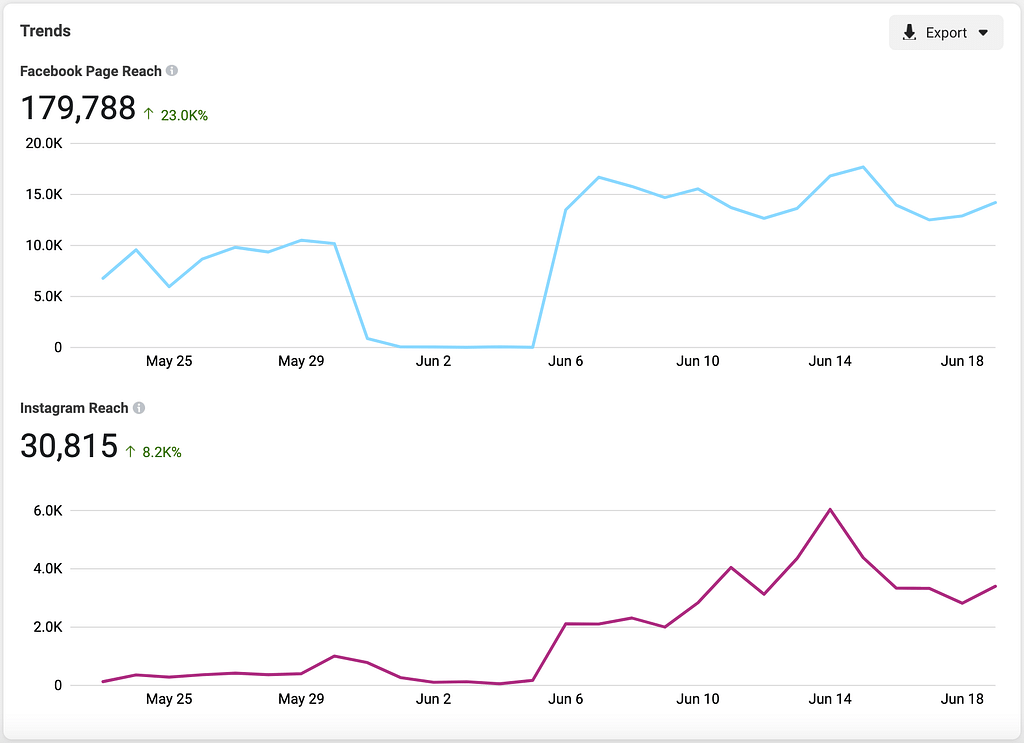The height and width of the screenshot is (743, 1024).
Task: Select the Trends heading
Action: (x=45, y=31)
